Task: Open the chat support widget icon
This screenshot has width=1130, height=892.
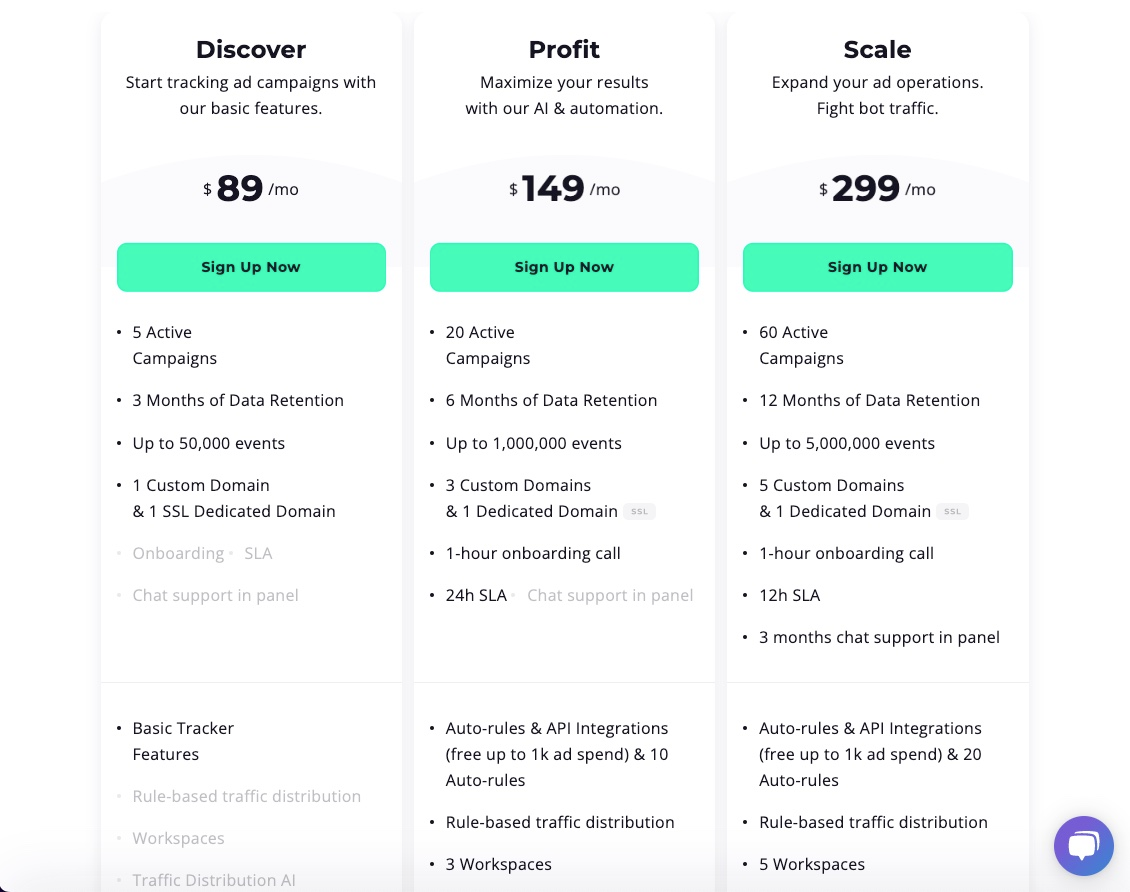Action: point(1083,845)
